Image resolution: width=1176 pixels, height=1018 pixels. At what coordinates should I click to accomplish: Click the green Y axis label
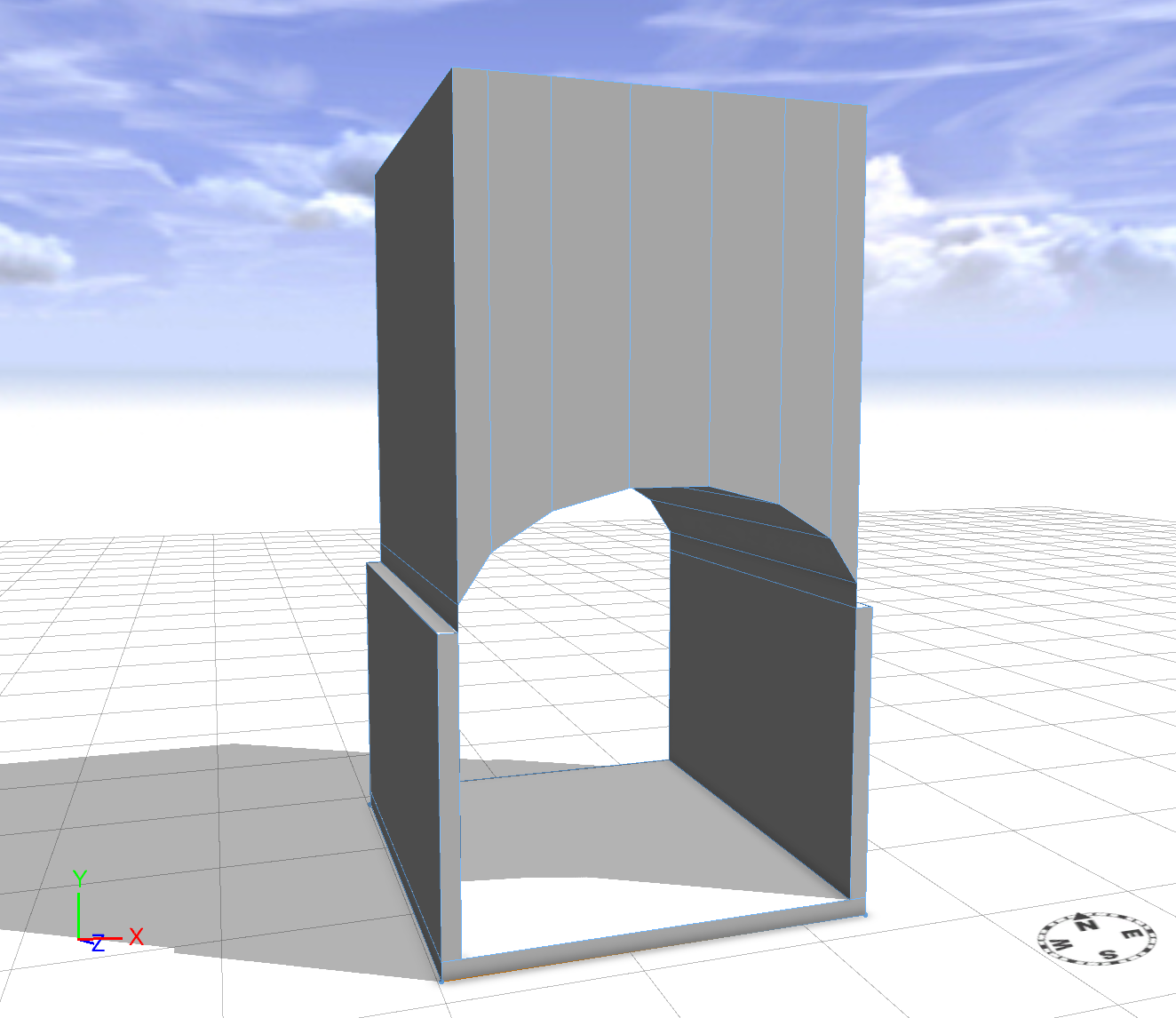(80, 879)
